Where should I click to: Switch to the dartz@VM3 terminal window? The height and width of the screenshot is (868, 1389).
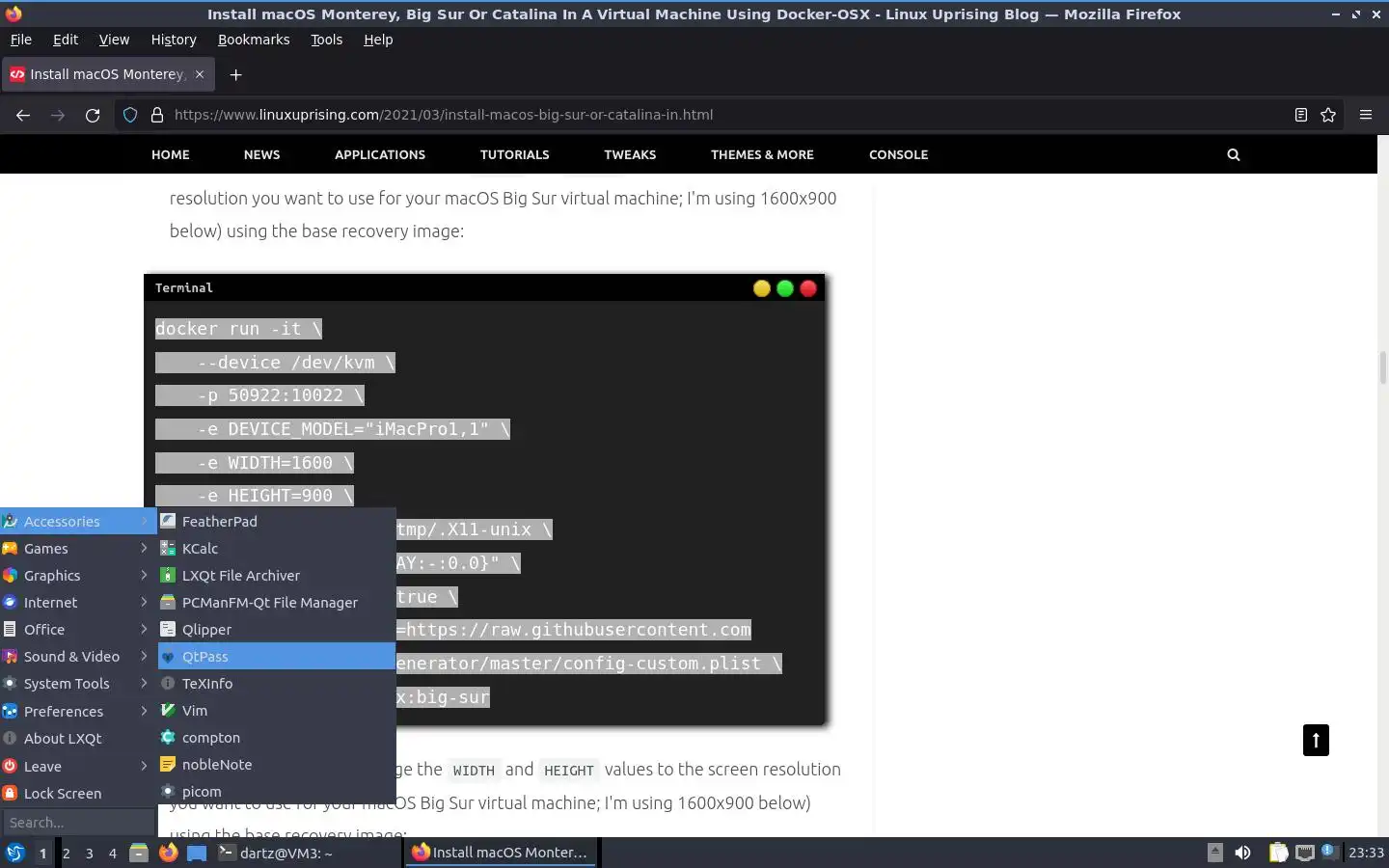point(307,853)
